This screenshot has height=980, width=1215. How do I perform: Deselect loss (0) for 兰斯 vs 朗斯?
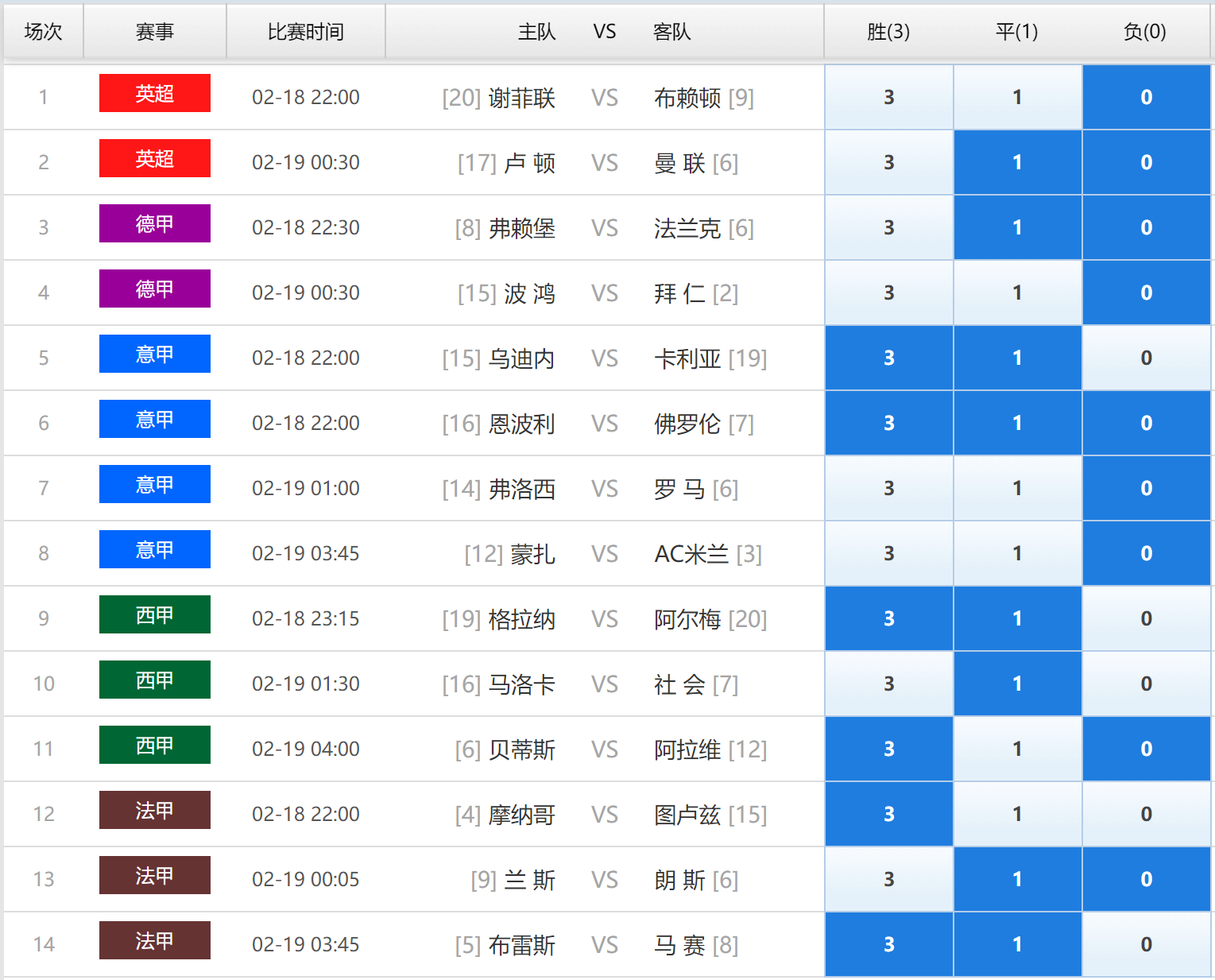(1147, 879)
